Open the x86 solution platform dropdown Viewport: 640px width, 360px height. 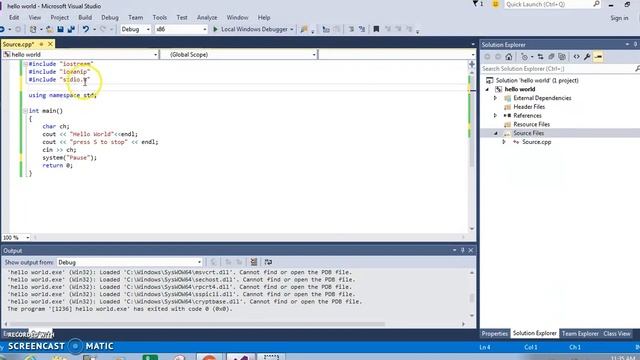click(181, 29)
